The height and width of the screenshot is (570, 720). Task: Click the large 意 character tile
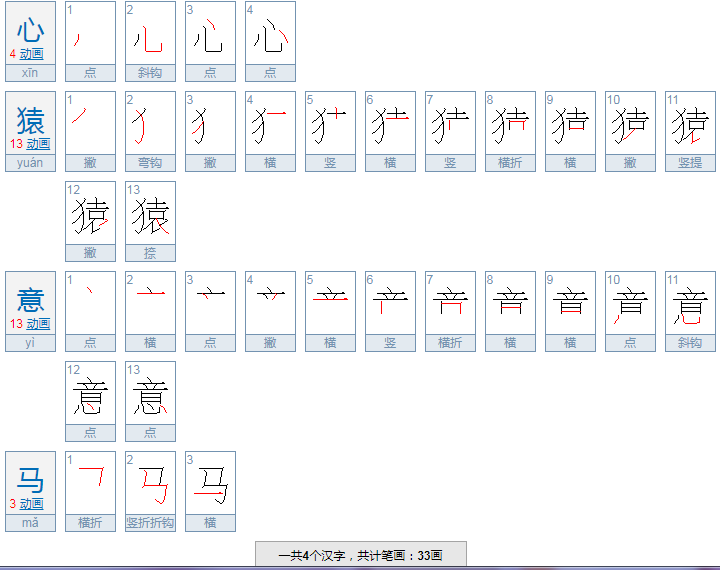(30, 300)
